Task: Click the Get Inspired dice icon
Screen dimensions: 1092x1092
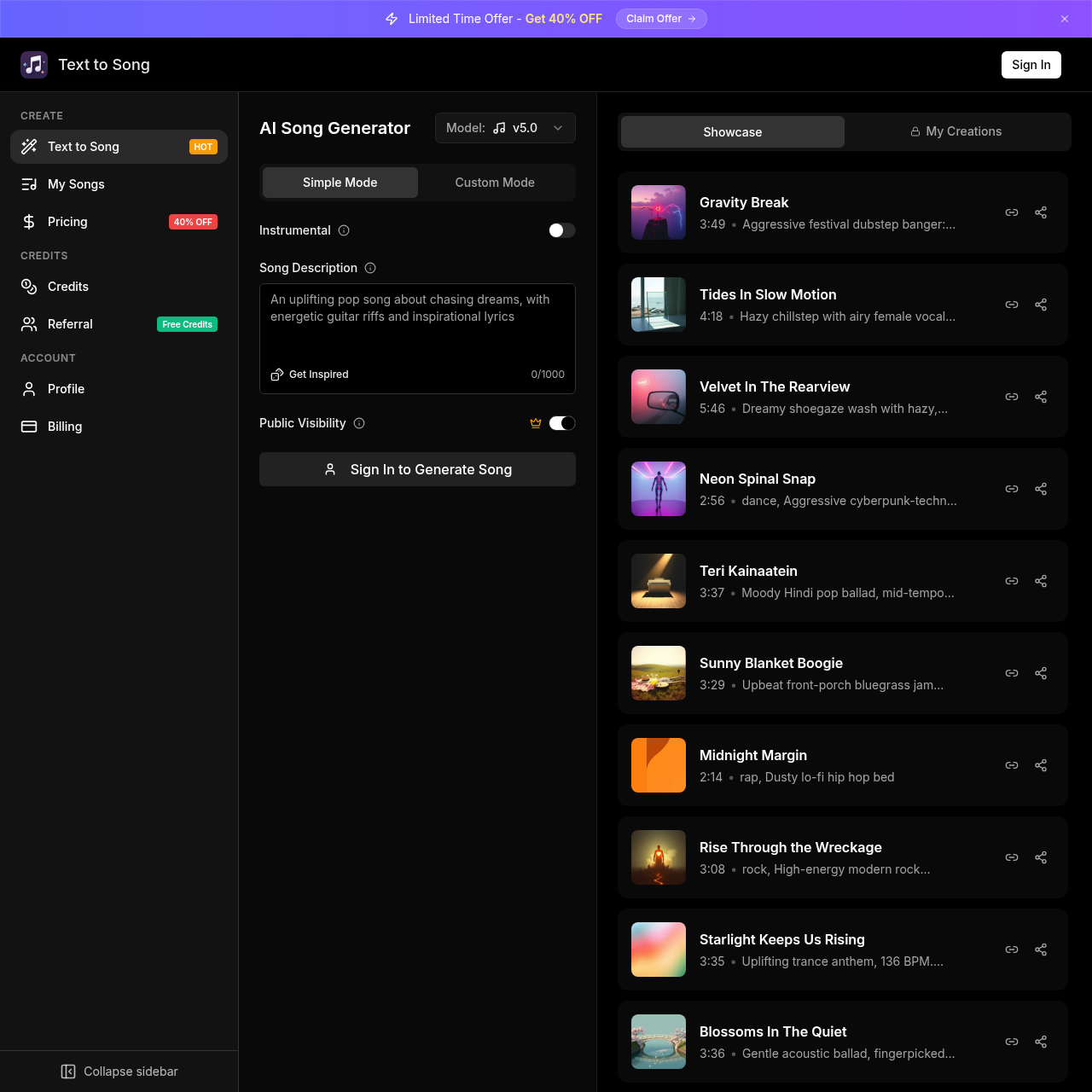Action: tap(276, 374)
